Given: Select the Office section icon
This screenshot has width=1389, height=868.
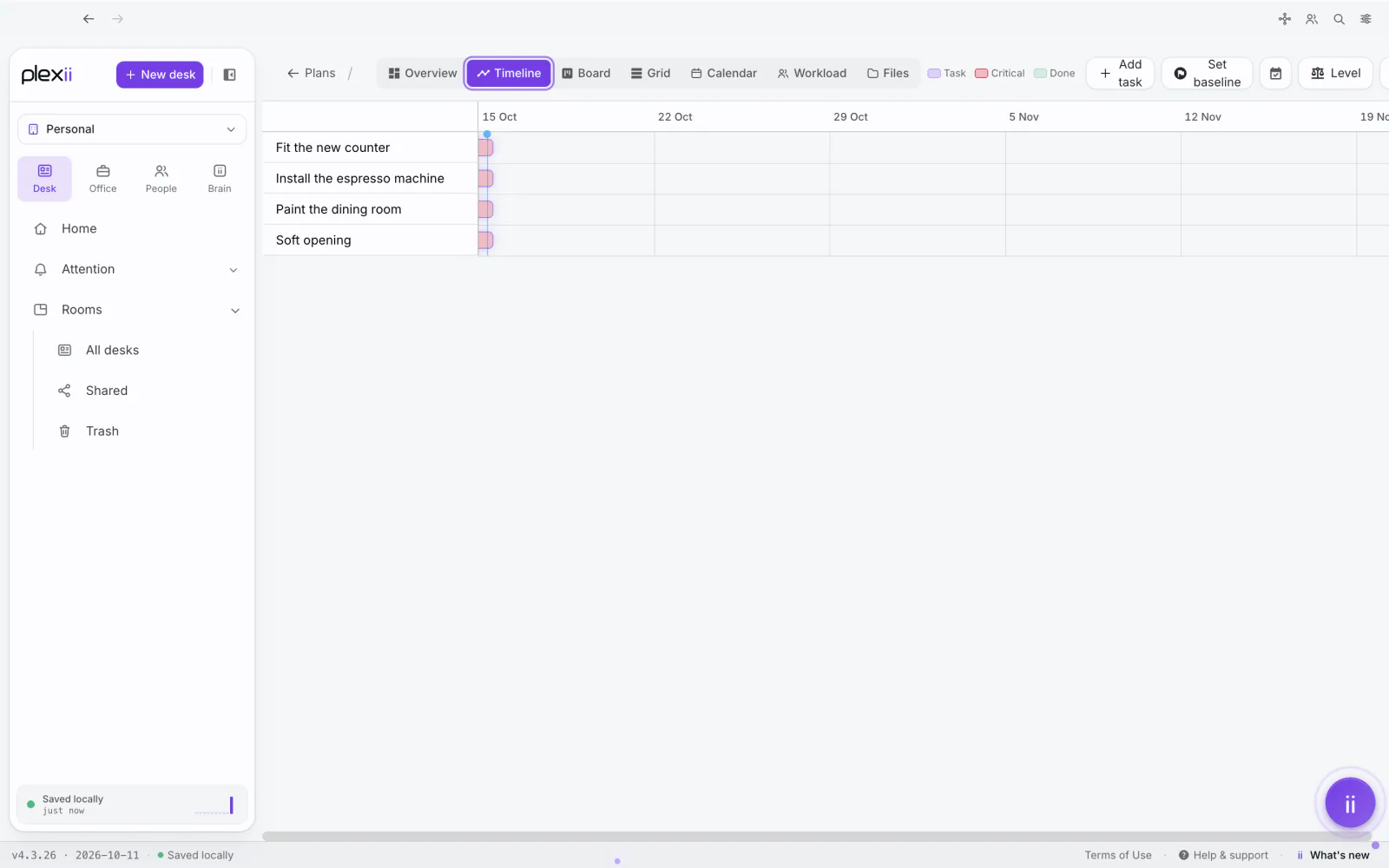Looking at the screenshot, I should (x=102, y=179).
